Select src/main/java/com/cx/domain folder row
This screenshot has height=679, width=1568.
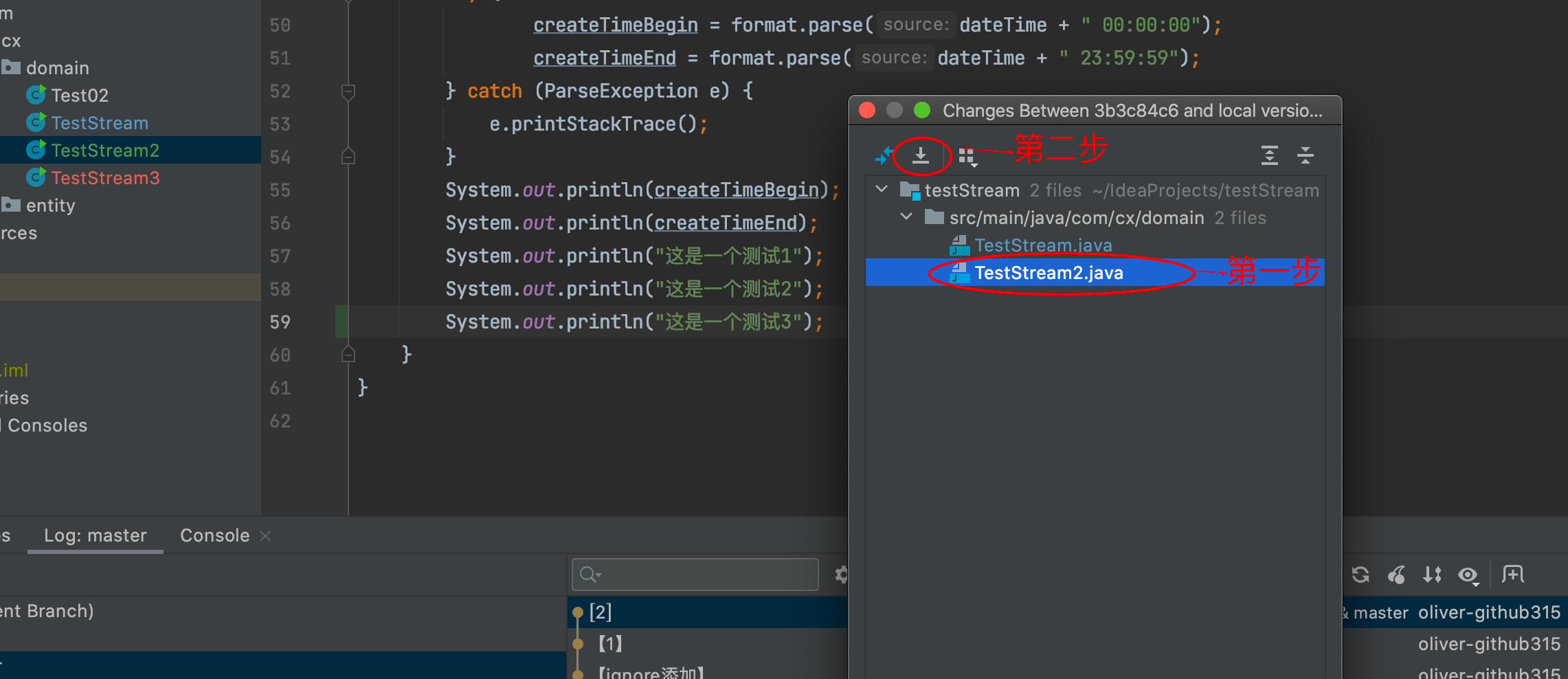coord(1095,218)
